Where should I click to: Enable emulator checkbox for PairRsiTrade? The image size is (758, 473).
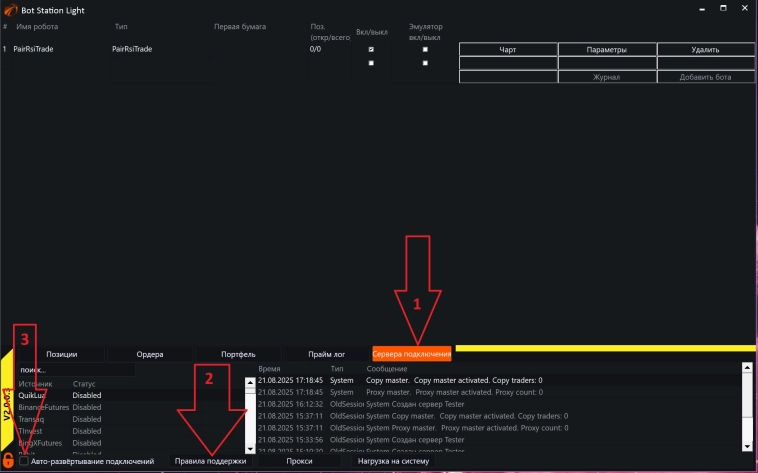(425, 49)
